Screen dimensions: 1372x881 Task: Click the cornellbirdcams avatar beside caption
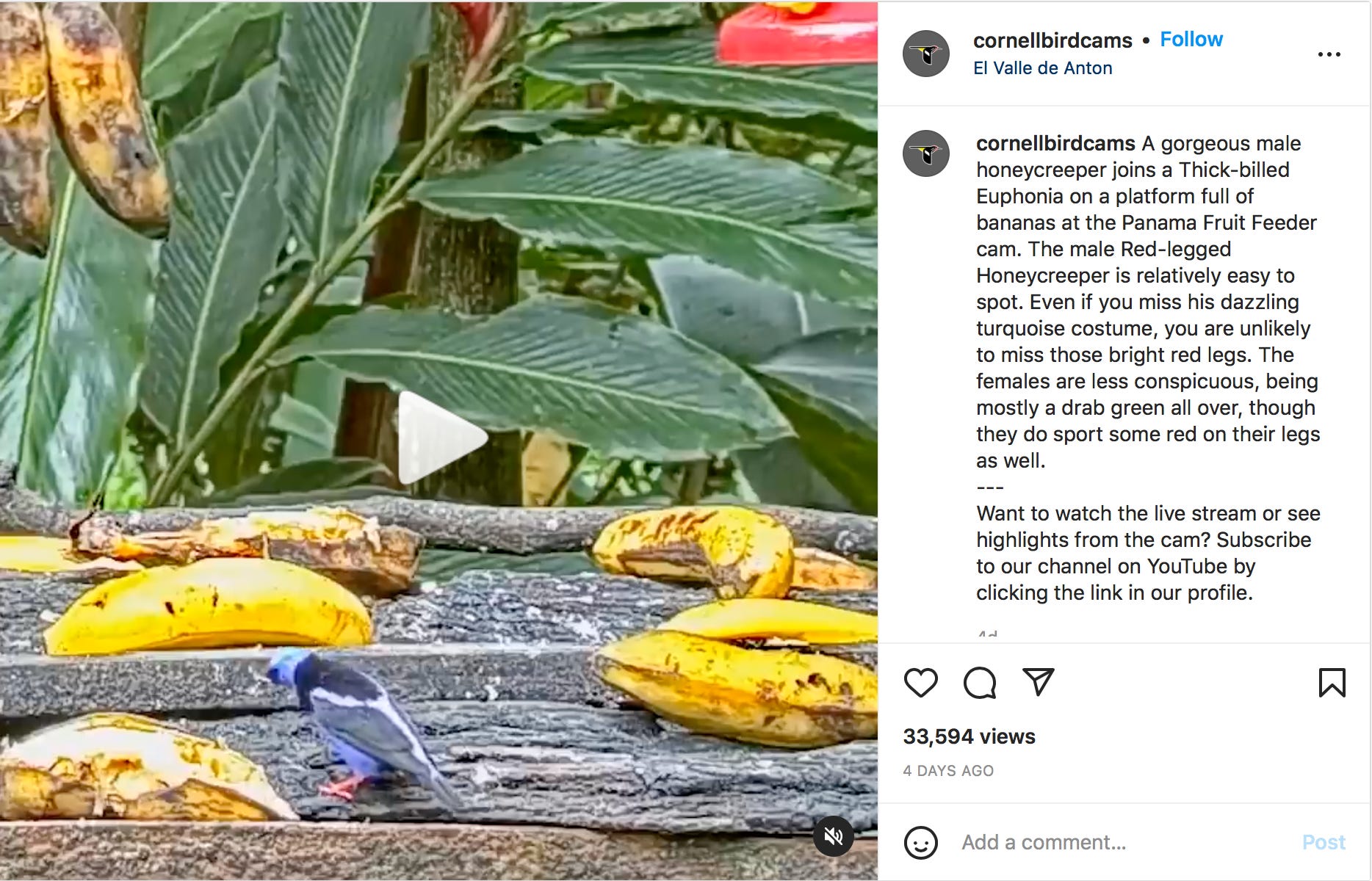926,153
